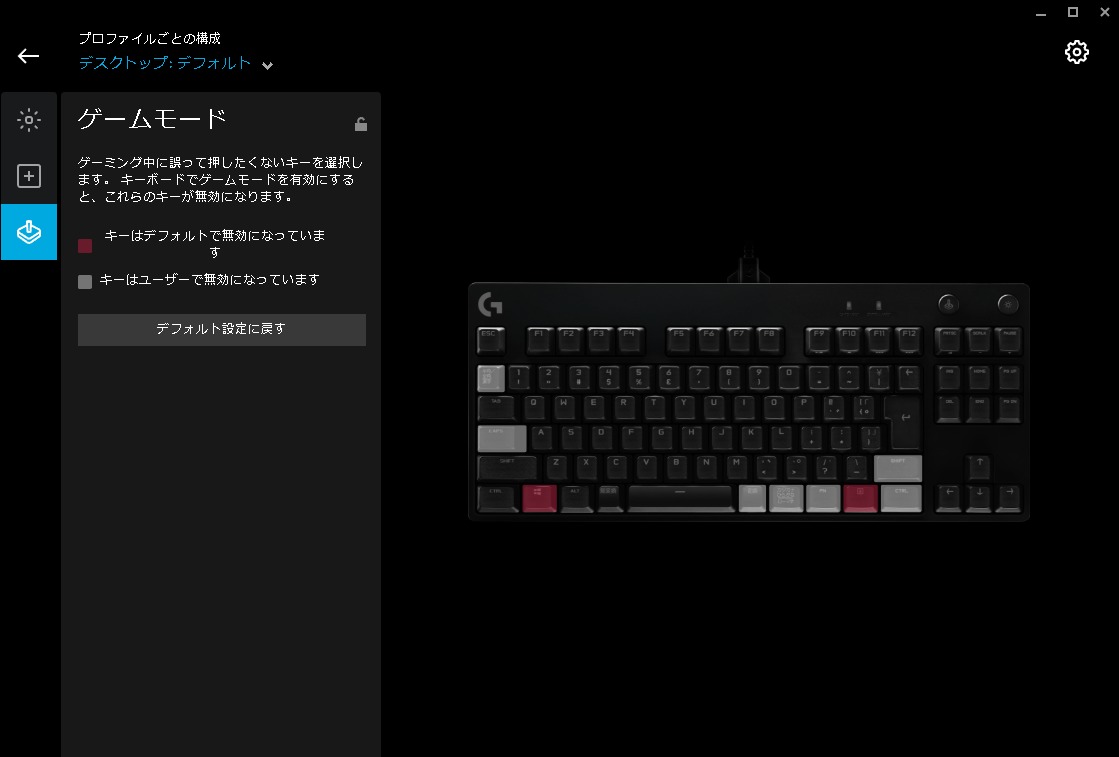Open the デスクトップ: デフォルト profile selector
The width and height of the screenshot is (1119, 757).
point(165,63)
